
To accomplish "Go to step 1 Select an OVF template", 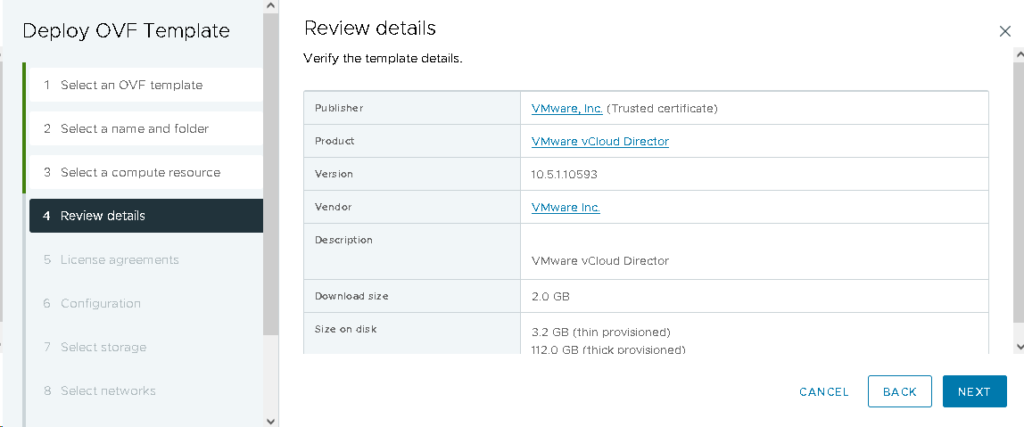I will [x=131, y=85].
